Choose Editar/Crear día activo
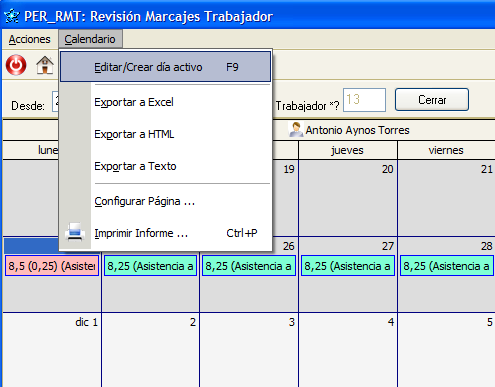This screenshot has width=495, height=387. pos(165,67)
